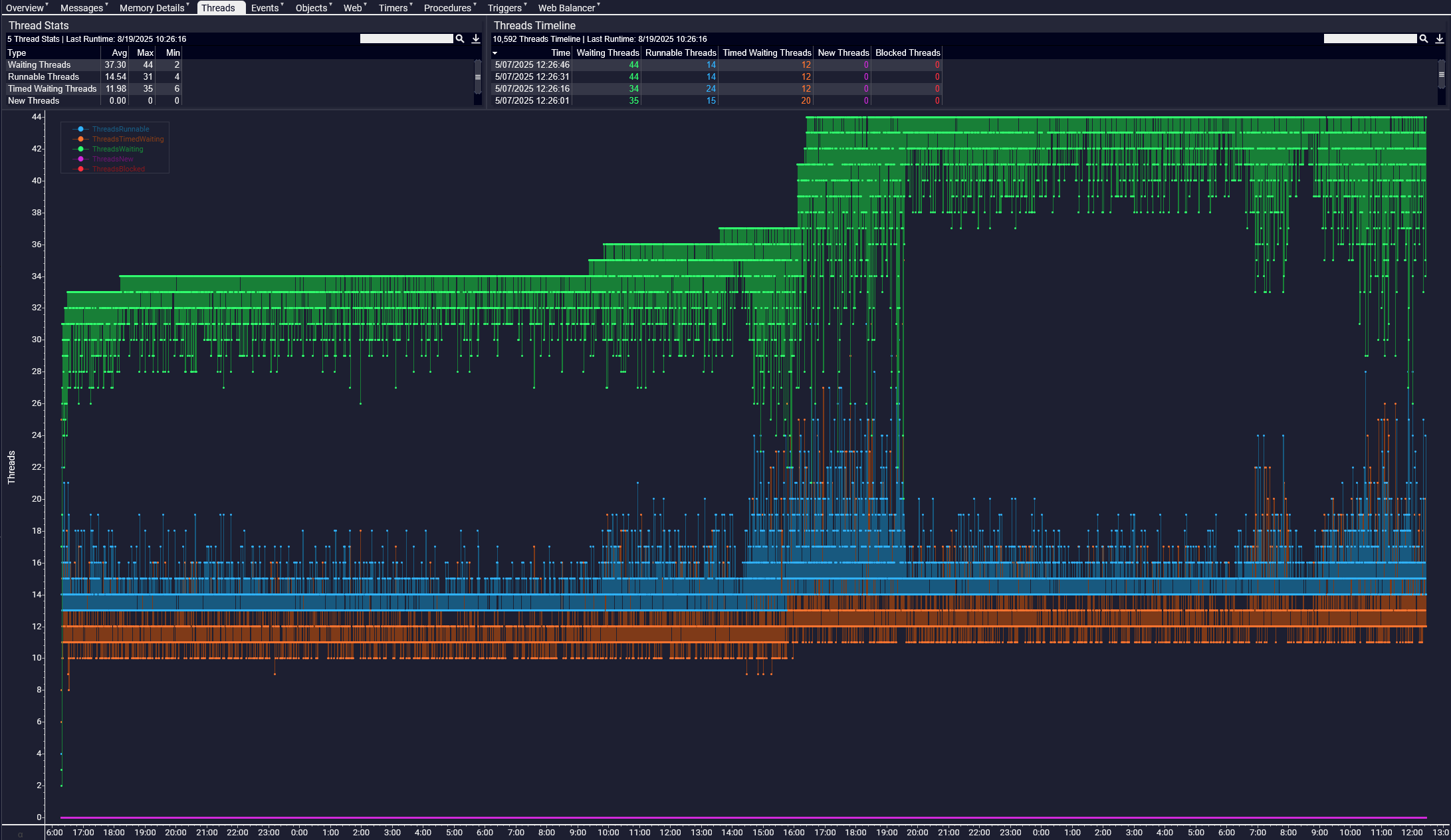Open the Memory Details tab dropdown arrow
Screen dimensions: 1451x840
tap(188, 5)
